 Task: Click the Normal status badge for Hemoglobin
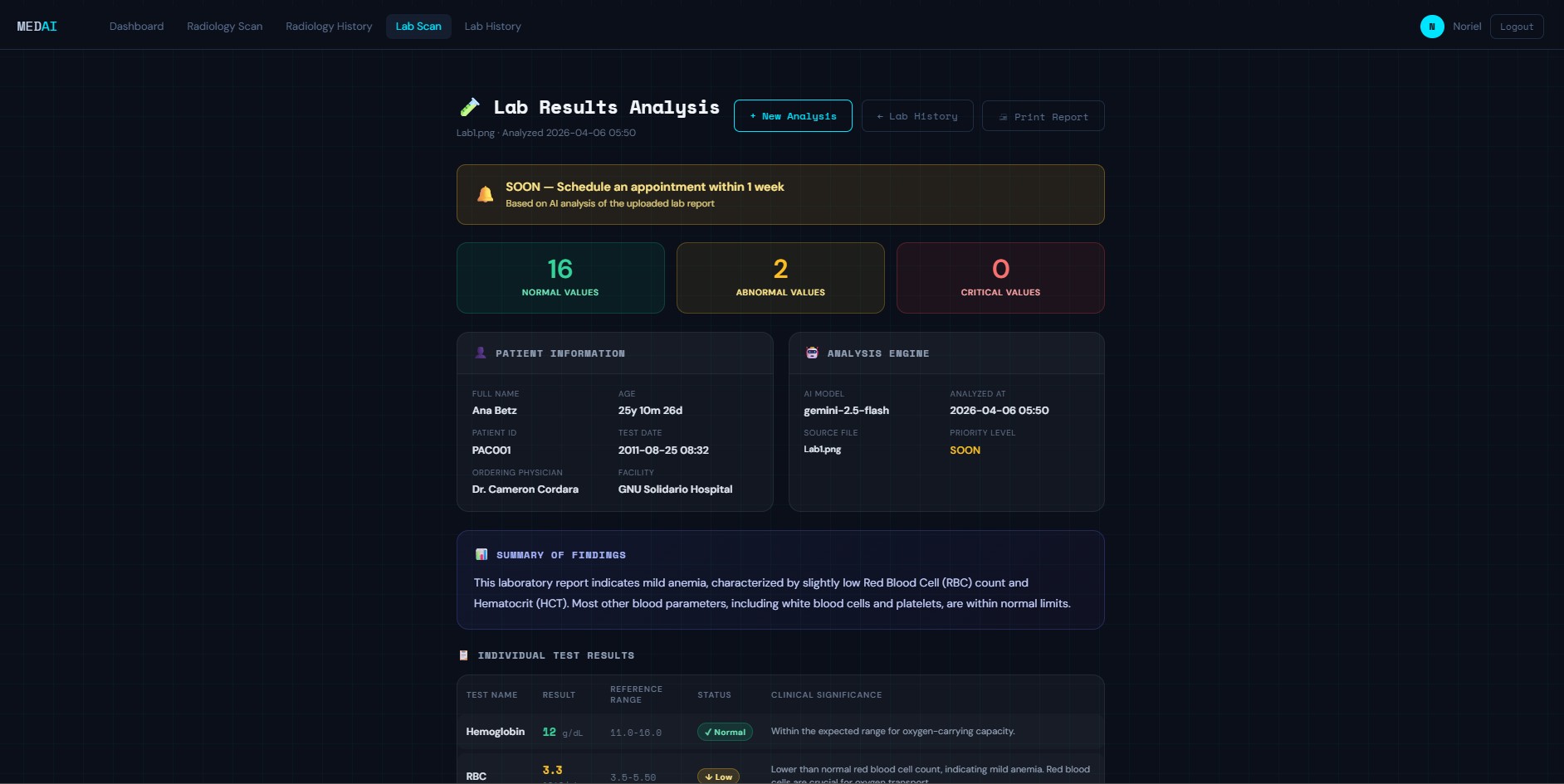[725, 732]
